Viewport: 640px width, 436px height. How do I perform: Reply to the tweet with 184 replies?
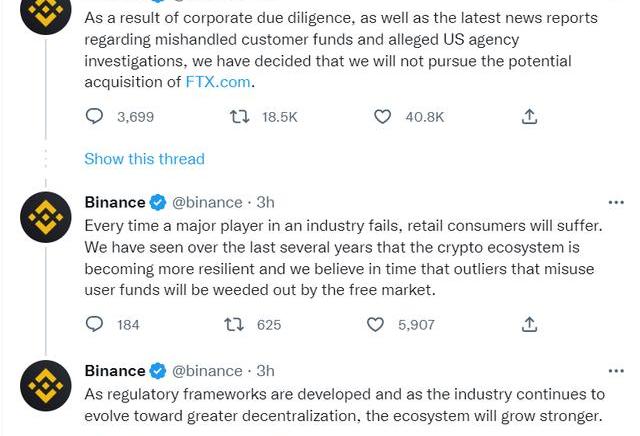click(95, 324)
